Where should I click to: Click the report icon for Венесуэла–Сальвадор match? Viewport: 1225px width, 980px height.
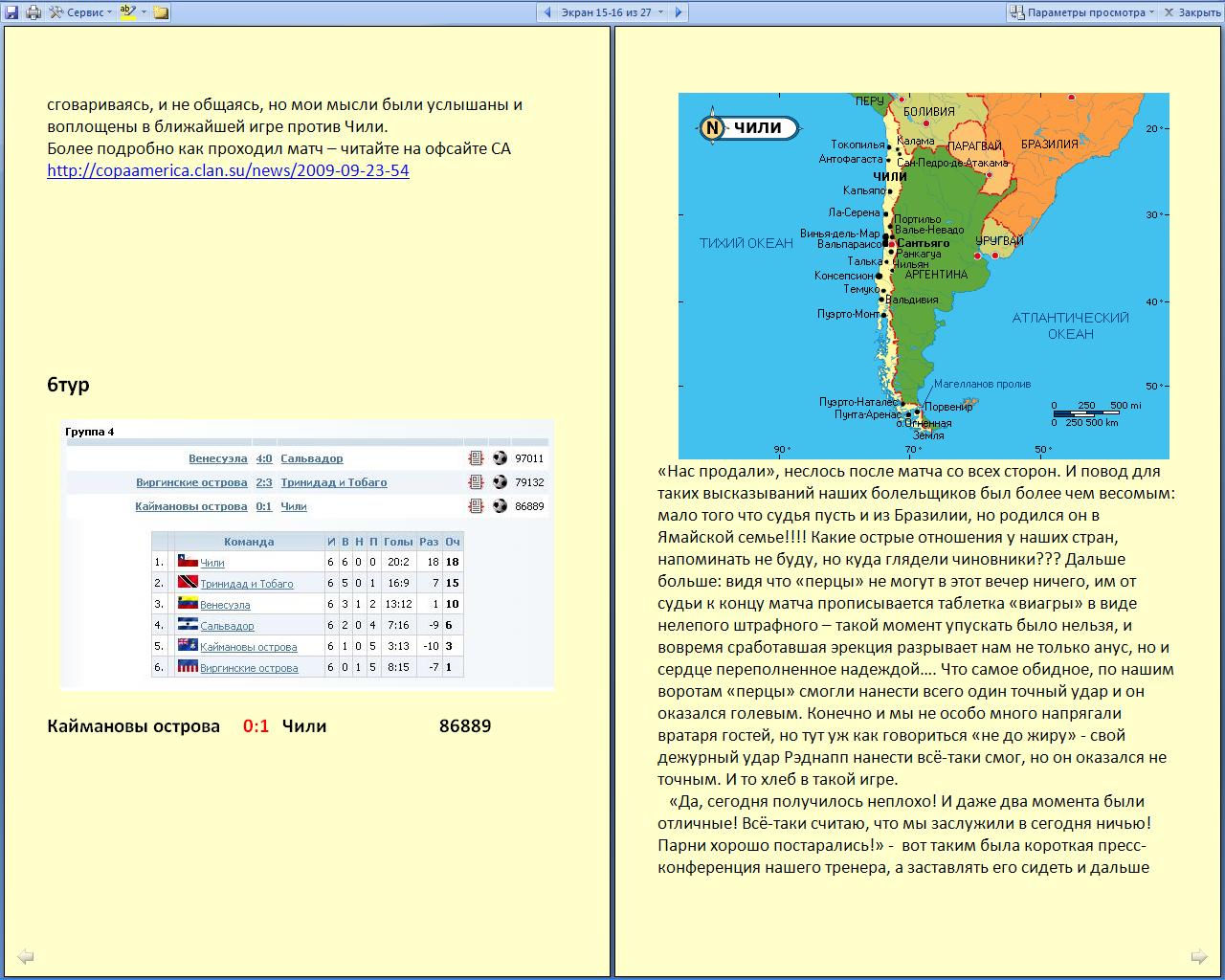click(x=476, y=458)
